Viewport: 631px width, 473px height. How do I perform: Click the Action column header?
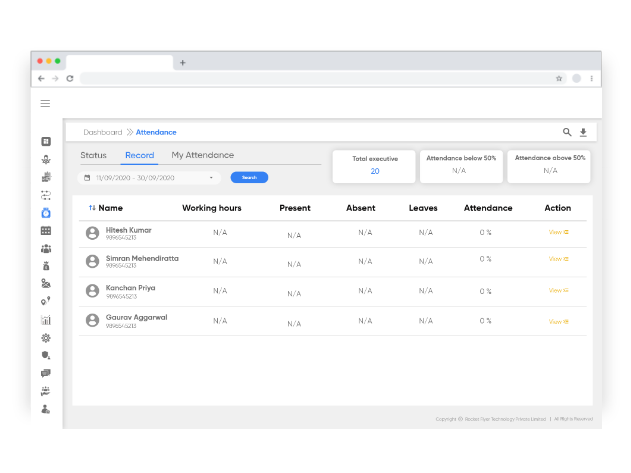click(x=558, y=208)
